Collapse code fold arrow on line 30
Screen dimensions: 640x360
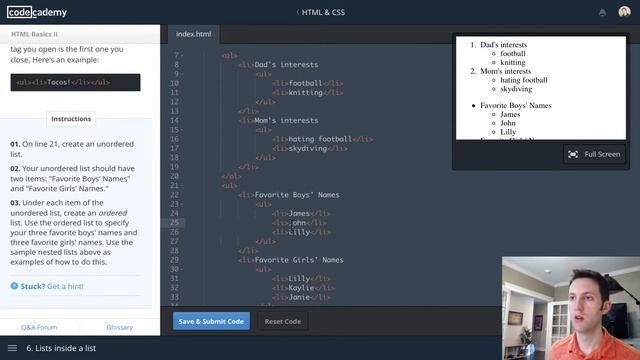coord(182,269)
